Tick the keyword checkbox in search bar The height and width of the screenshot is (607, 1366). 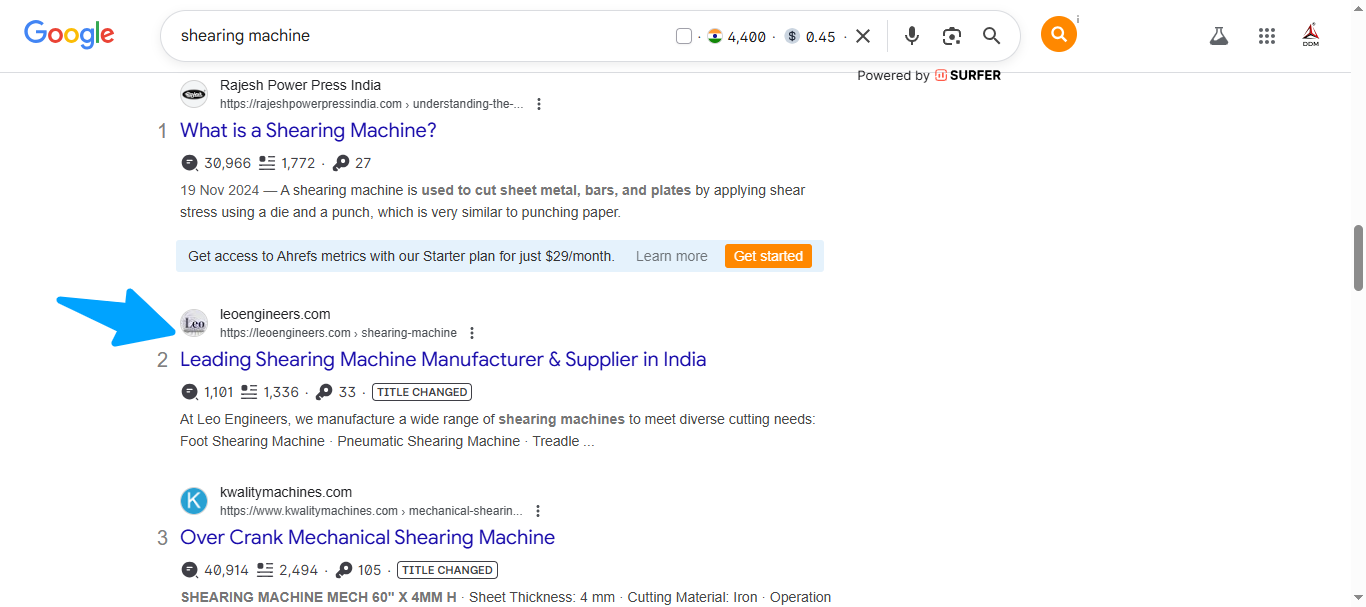[684, 37]
